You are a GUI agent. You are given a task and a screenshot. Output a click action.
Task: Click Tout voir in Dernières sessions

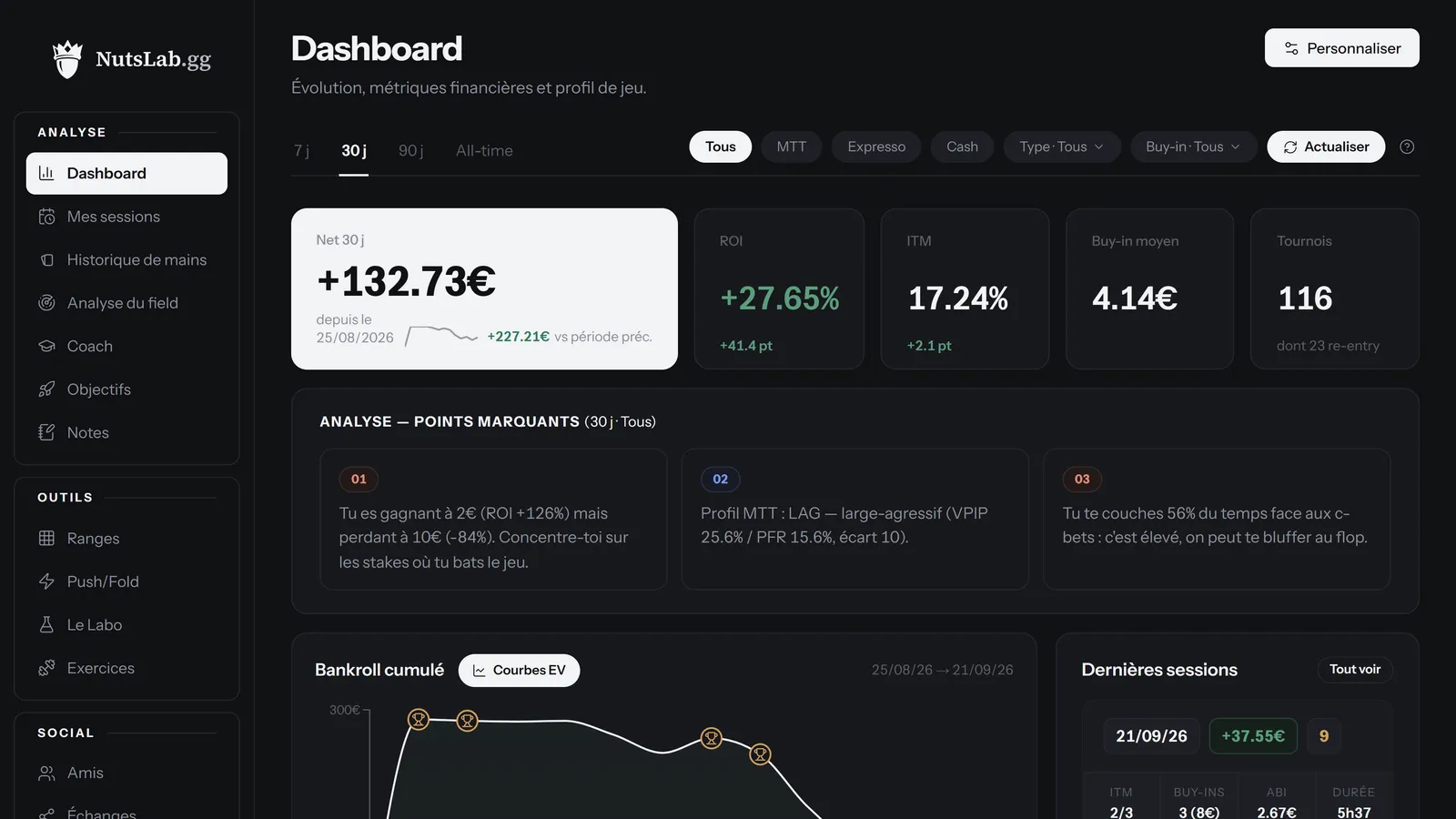[x=1355, y=669]
